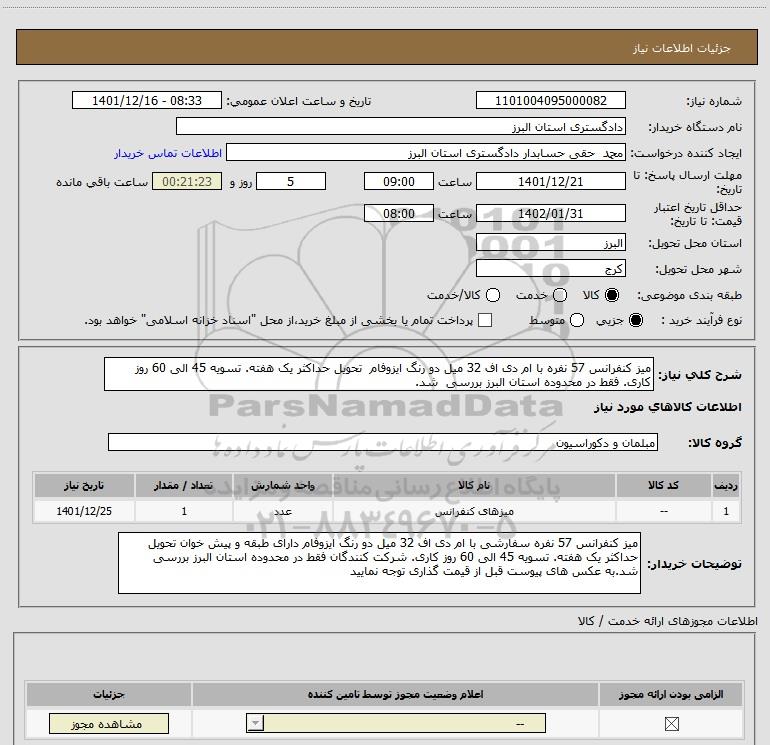Click the row number cell under ردیف
Viewport: 770px width, 745px height.
[x=726, y=511]
